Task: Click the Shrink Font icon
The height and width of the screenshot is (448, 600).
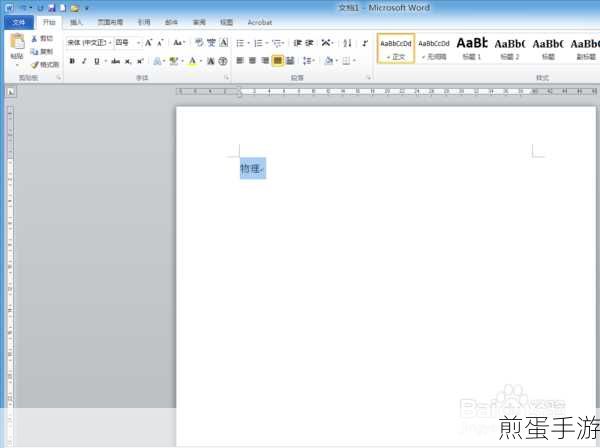Action: pyautogui.click(x=161, y=43)
